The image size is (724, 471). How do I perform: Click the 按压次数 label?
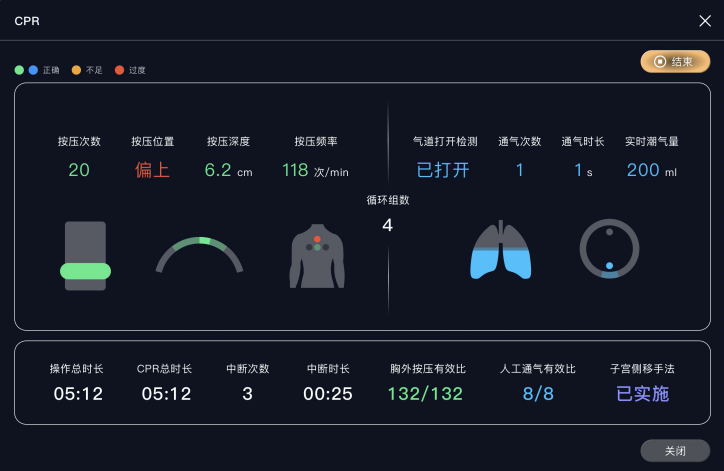pyautogui.click(x=79, y=141)
